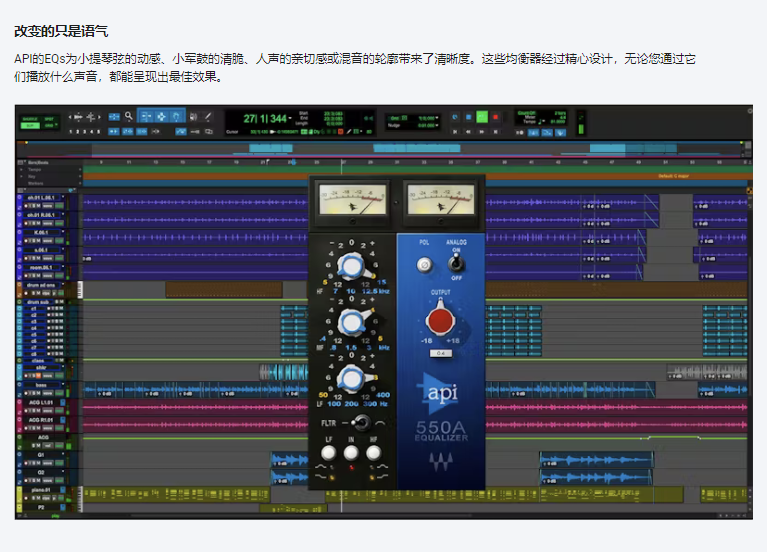Click the 27|1|344 main counter display

click(265, 118)
